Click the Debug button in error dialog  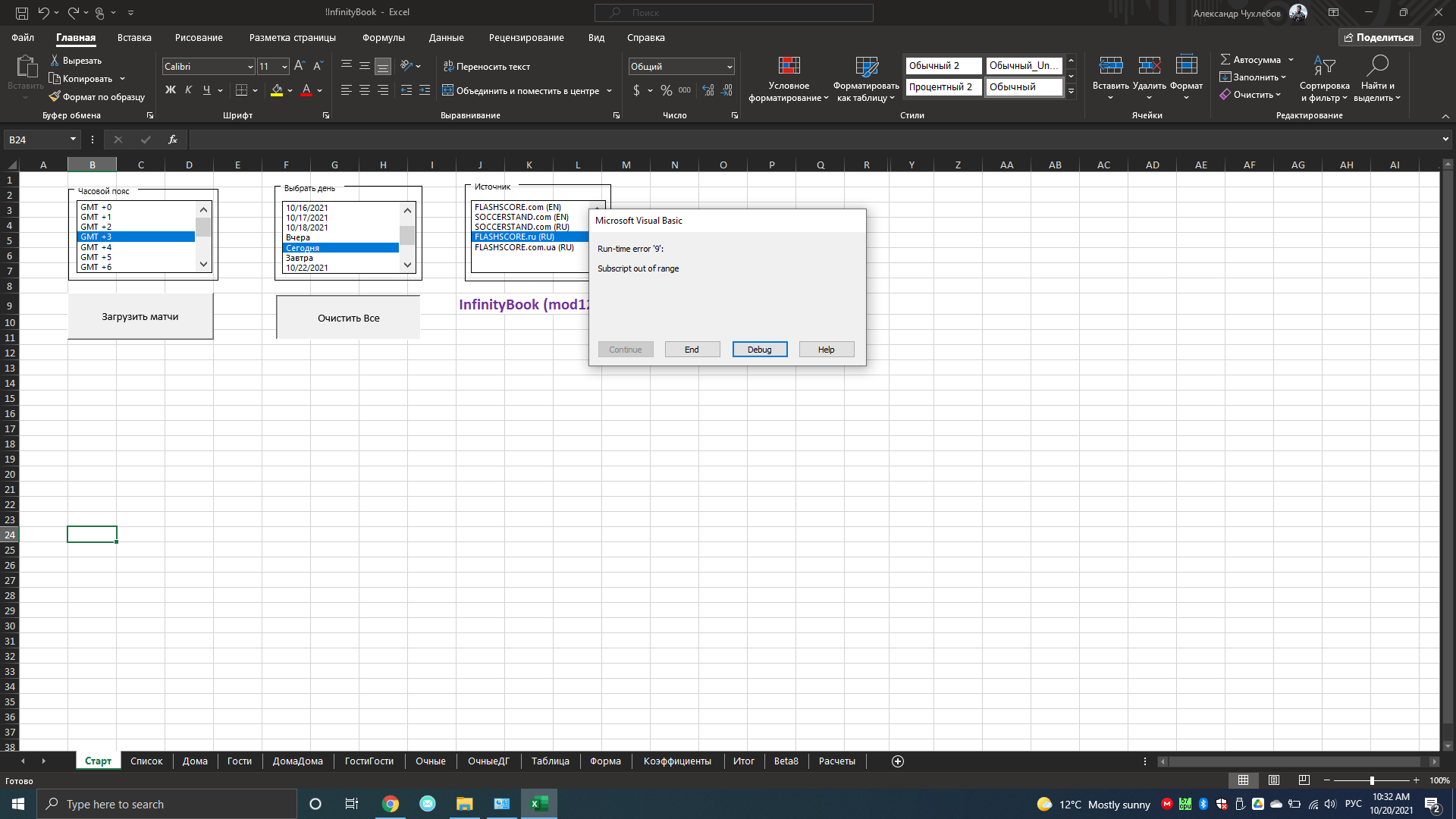[x=759, y=350]
